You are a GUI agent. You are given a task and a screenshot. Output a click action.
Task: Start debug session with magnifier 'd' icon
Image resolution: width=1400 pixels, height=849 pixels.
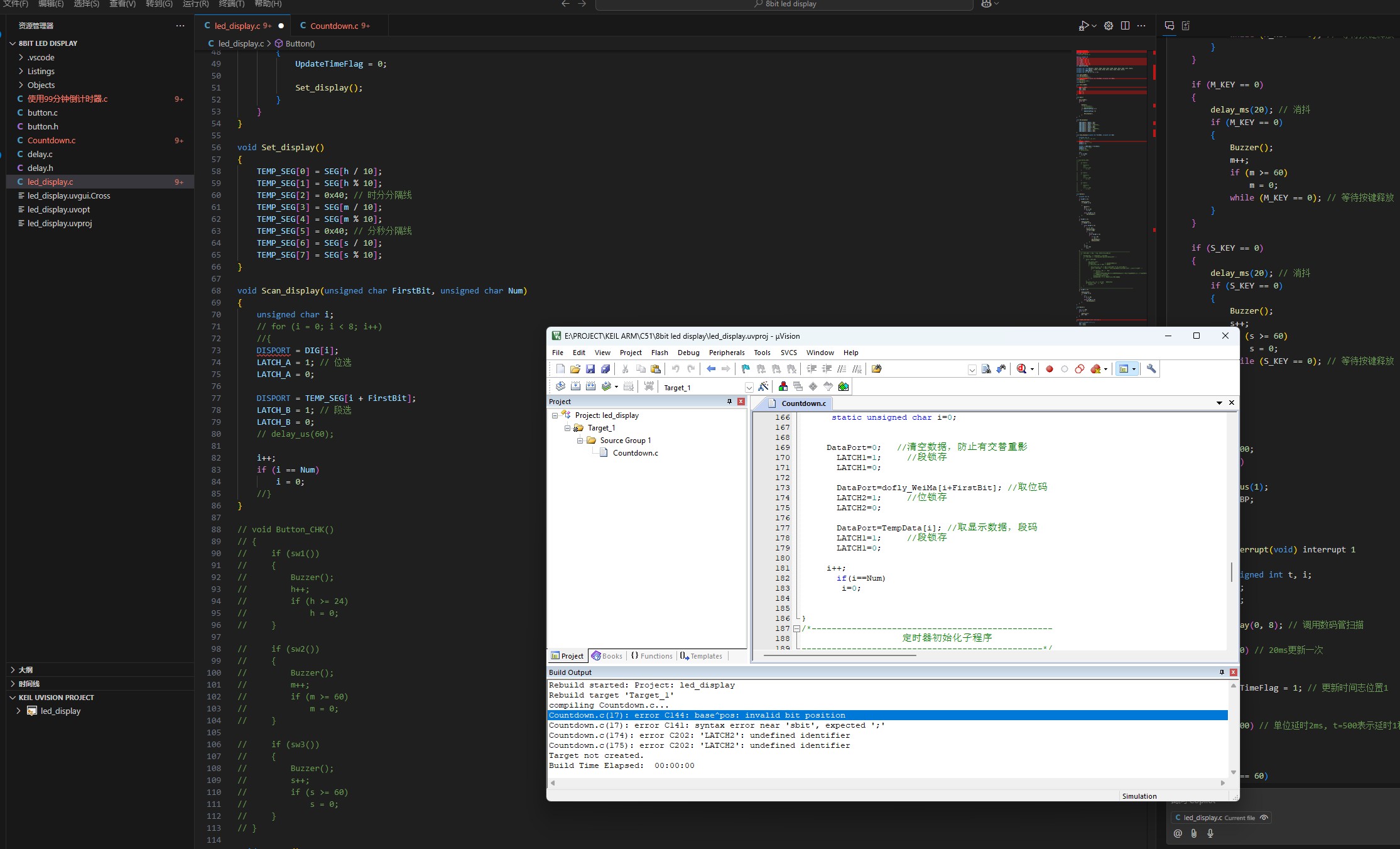click(x=1022, y=369)
